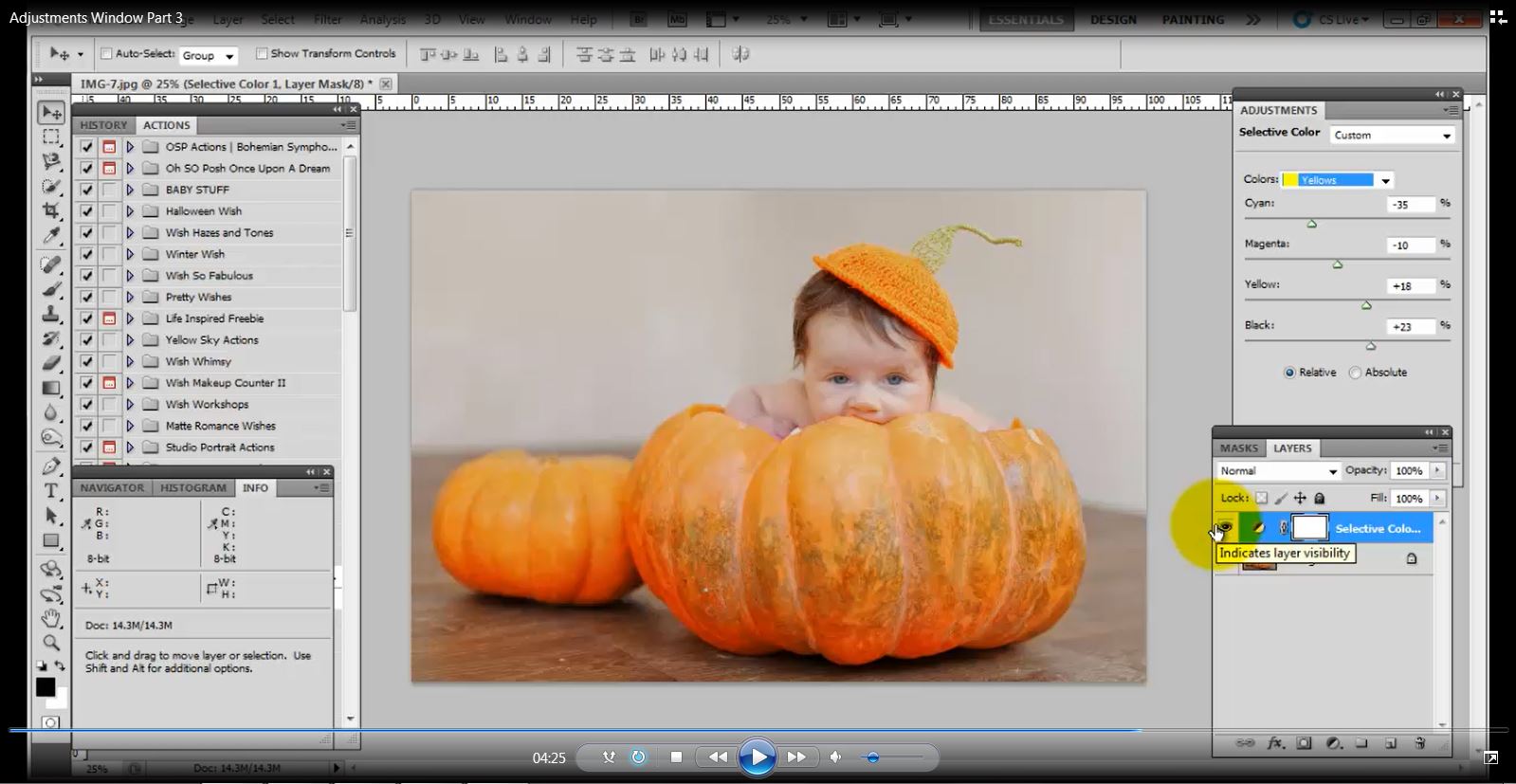This screenshot has height=784, width=1516.
Task: Expand the Wish Whimsy action set
Action: point(130,361)
